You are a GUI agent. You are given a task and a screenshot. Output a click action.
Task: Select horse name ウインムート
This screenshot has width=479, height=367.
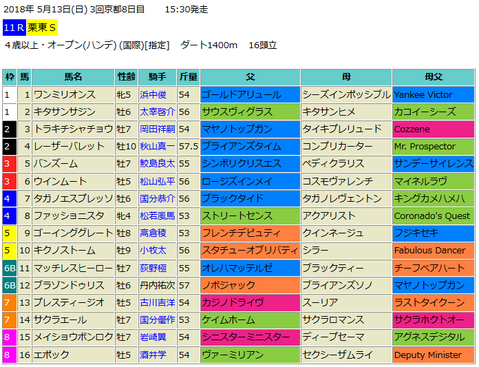[60, 181]
